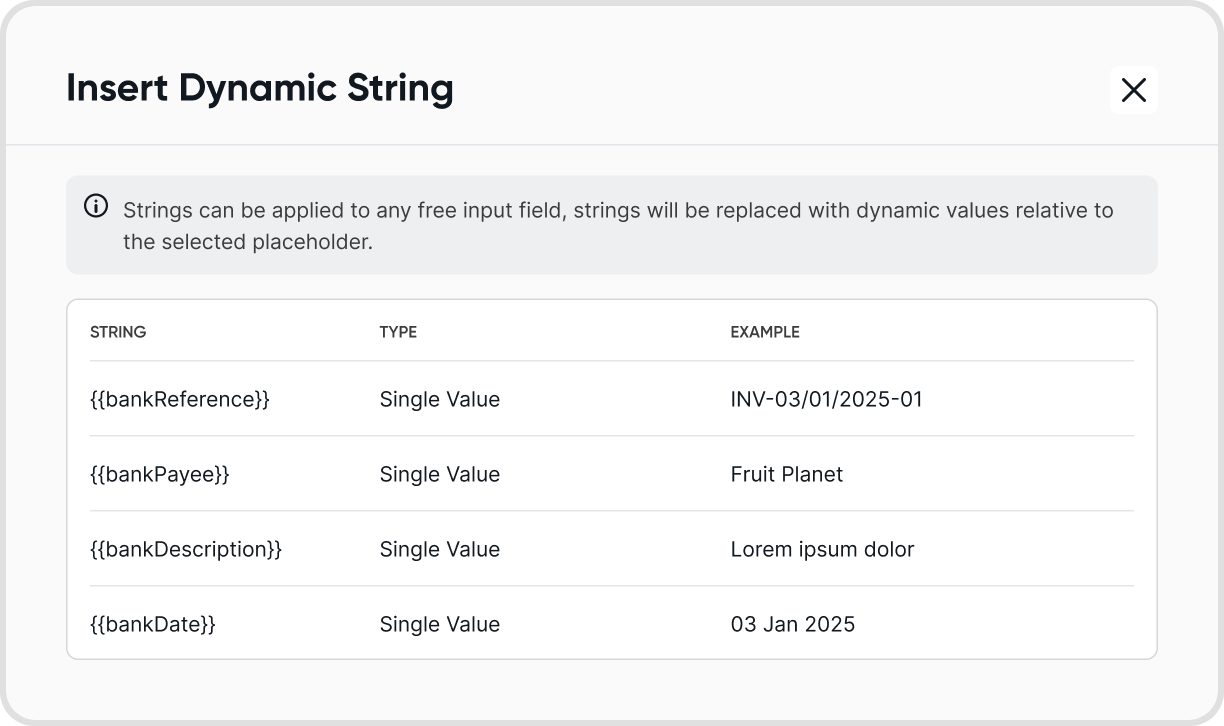The height and width of the screenshot is (726, 1224).
Task: Select the {{bankPayee}} string
Action: point(160,475)
